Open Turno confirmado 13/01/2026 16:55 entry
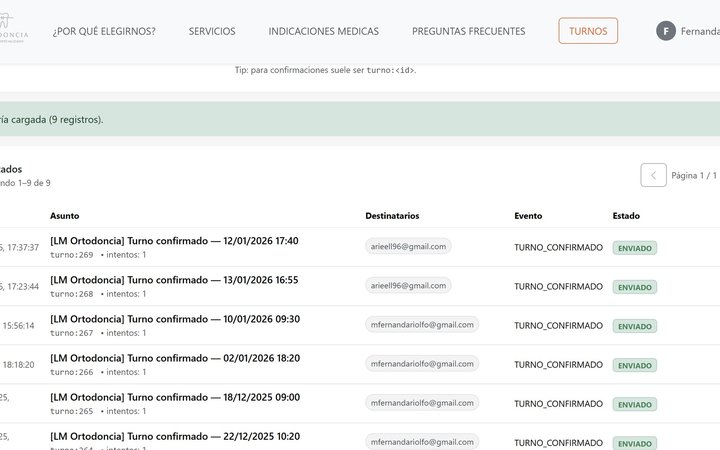This screenshot has width=720, height=450. pos(174,280)
